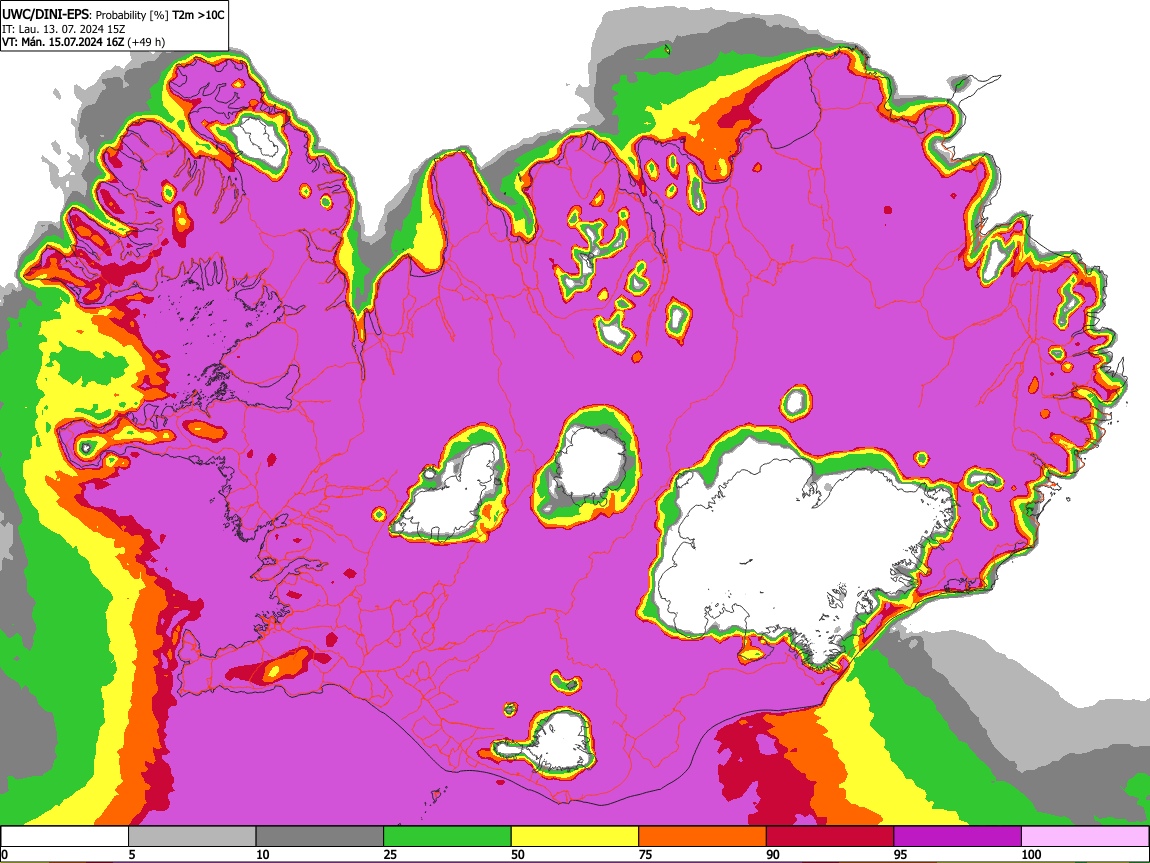
Task: Click the legend value '75'
Action: [x=645, y=854]
